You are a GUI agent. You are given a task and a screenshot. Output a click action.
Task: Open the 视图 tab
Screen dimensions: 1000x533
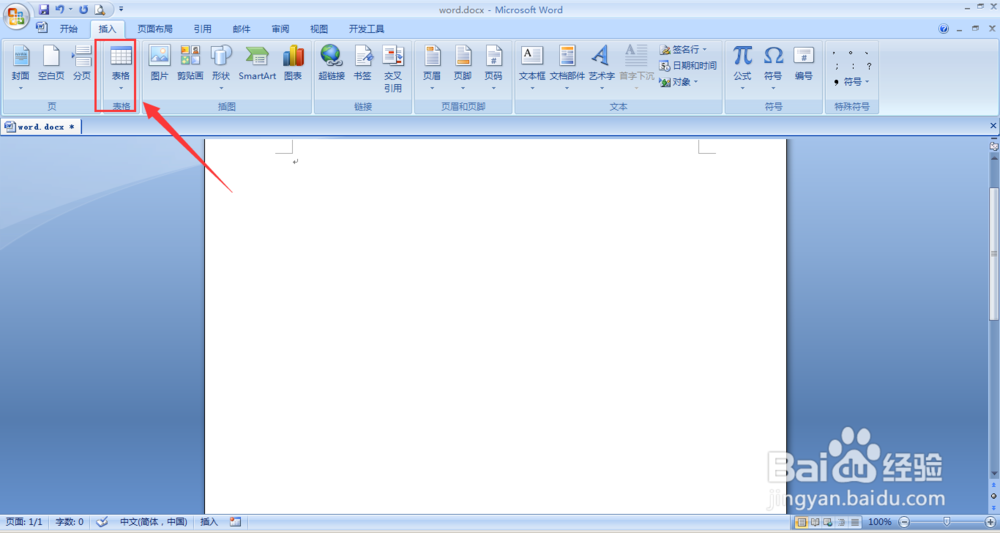(x=319, y=29)
